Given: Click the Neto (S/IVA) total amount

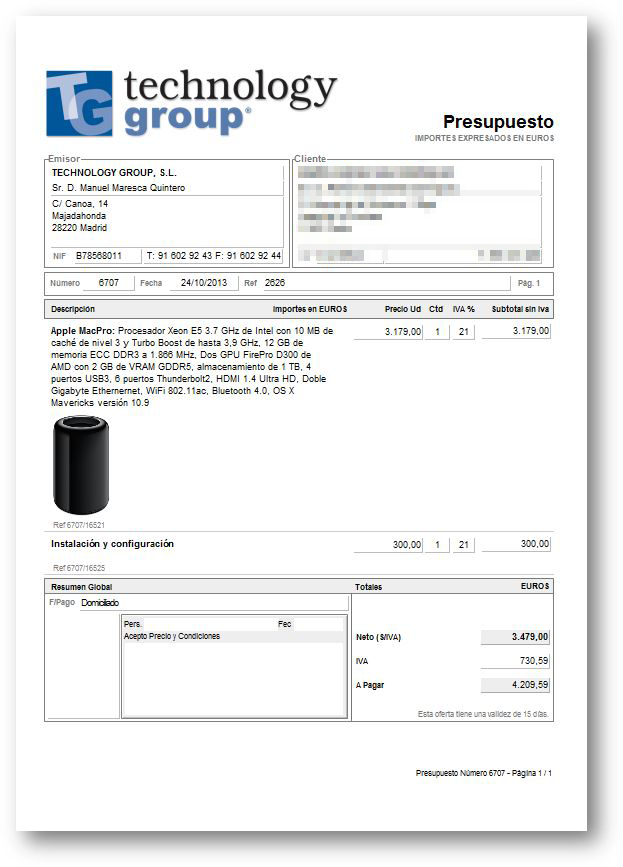Looking at the screenshot, I should point(516,637).
